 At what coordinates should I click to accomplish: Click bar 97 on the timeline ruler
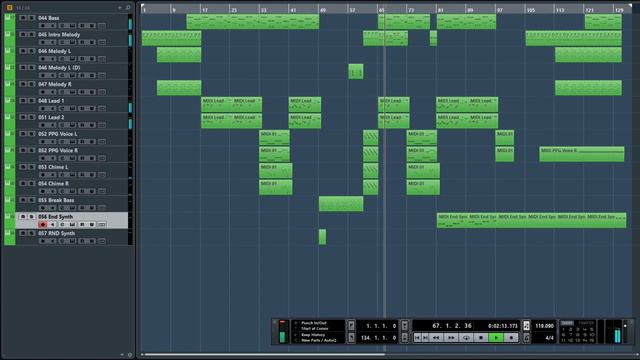[500, 9]
